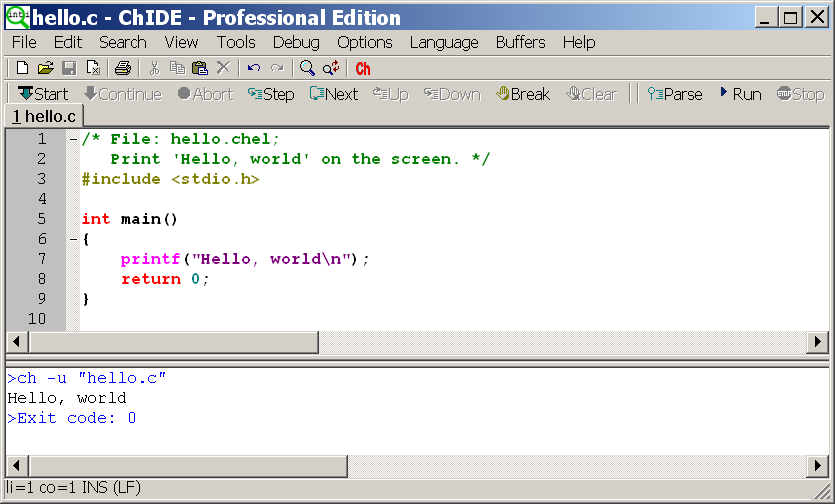
Task: Open the Options menu
Action: [x=365, y=42]
